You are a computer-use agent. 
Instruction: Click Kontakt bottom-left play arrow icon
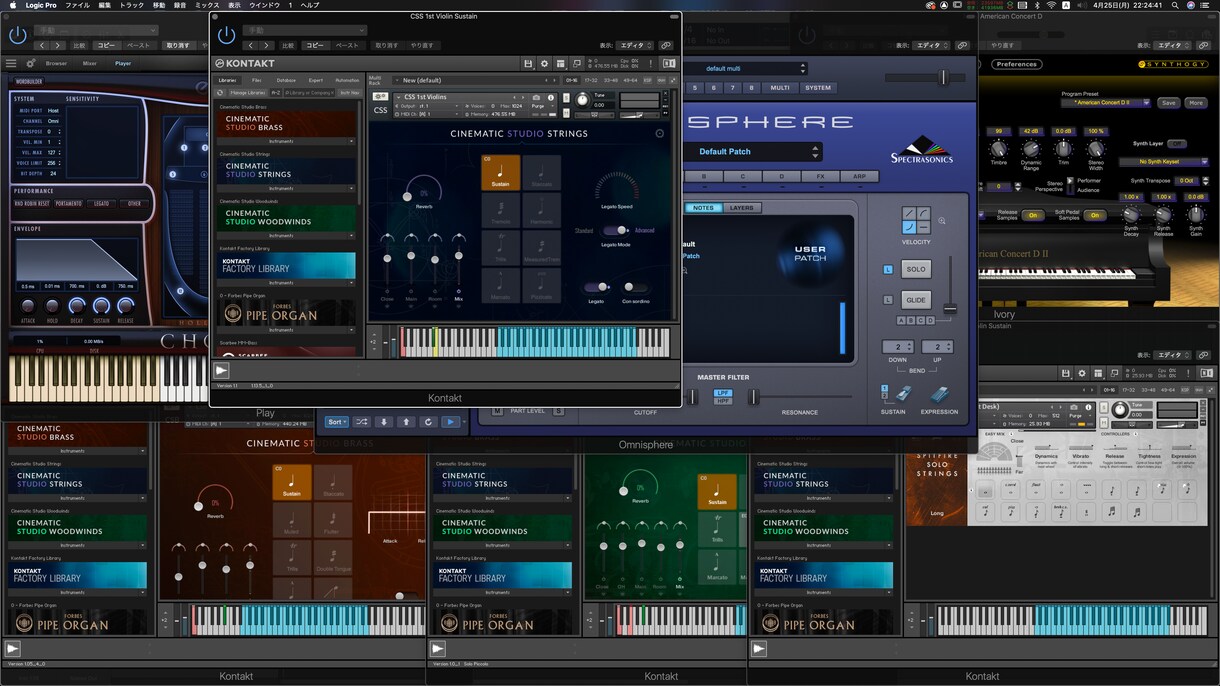click(x=221, y=370)
